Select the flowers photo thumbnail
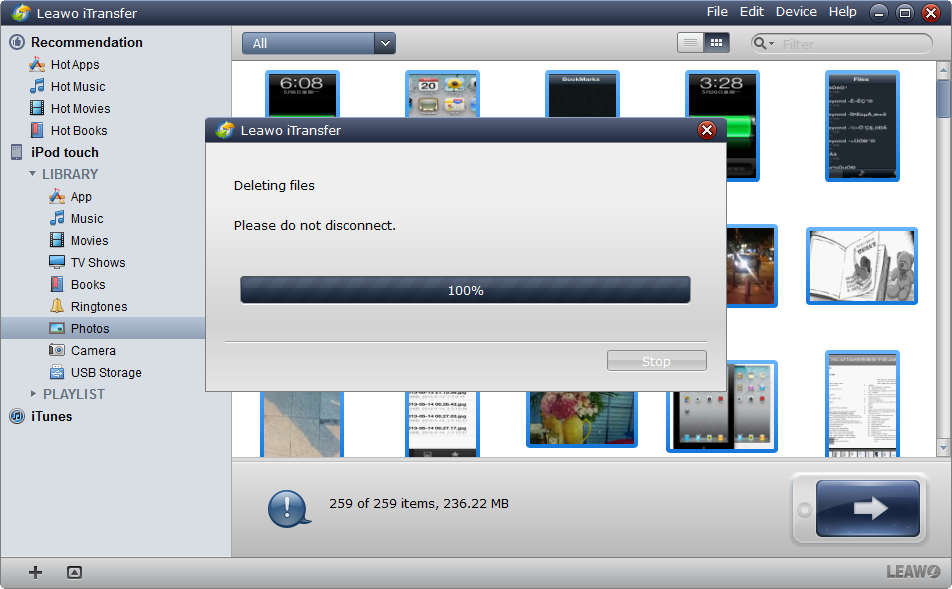Viewport: 952px width, 589px height. tap(582, 419)
